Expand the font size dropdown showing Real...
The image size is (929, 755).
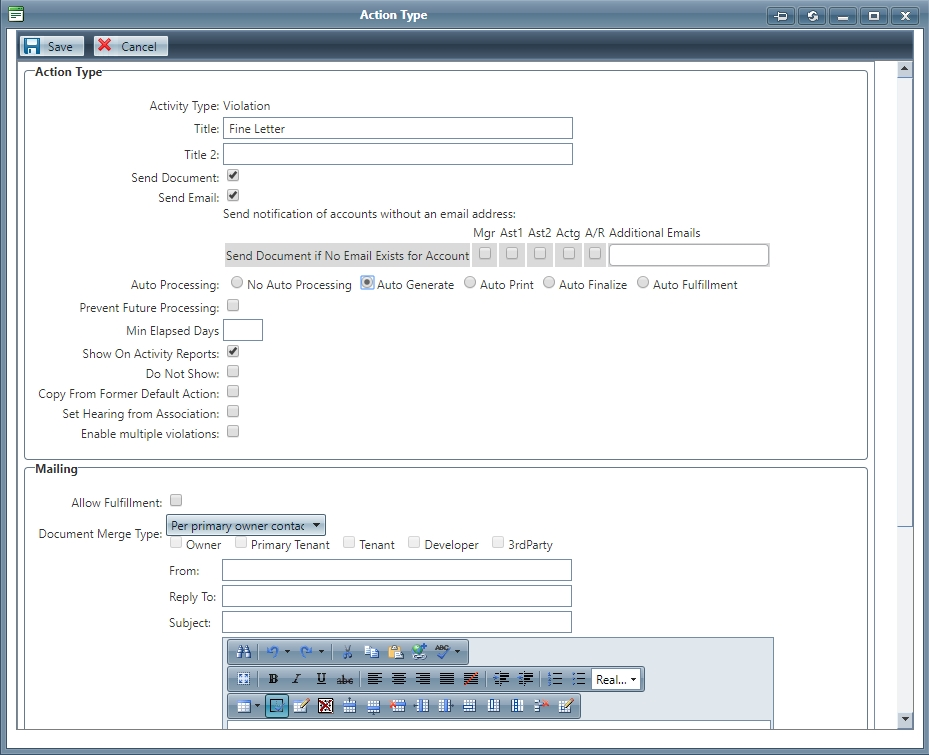pyautogui.click(x=635, y=679)
